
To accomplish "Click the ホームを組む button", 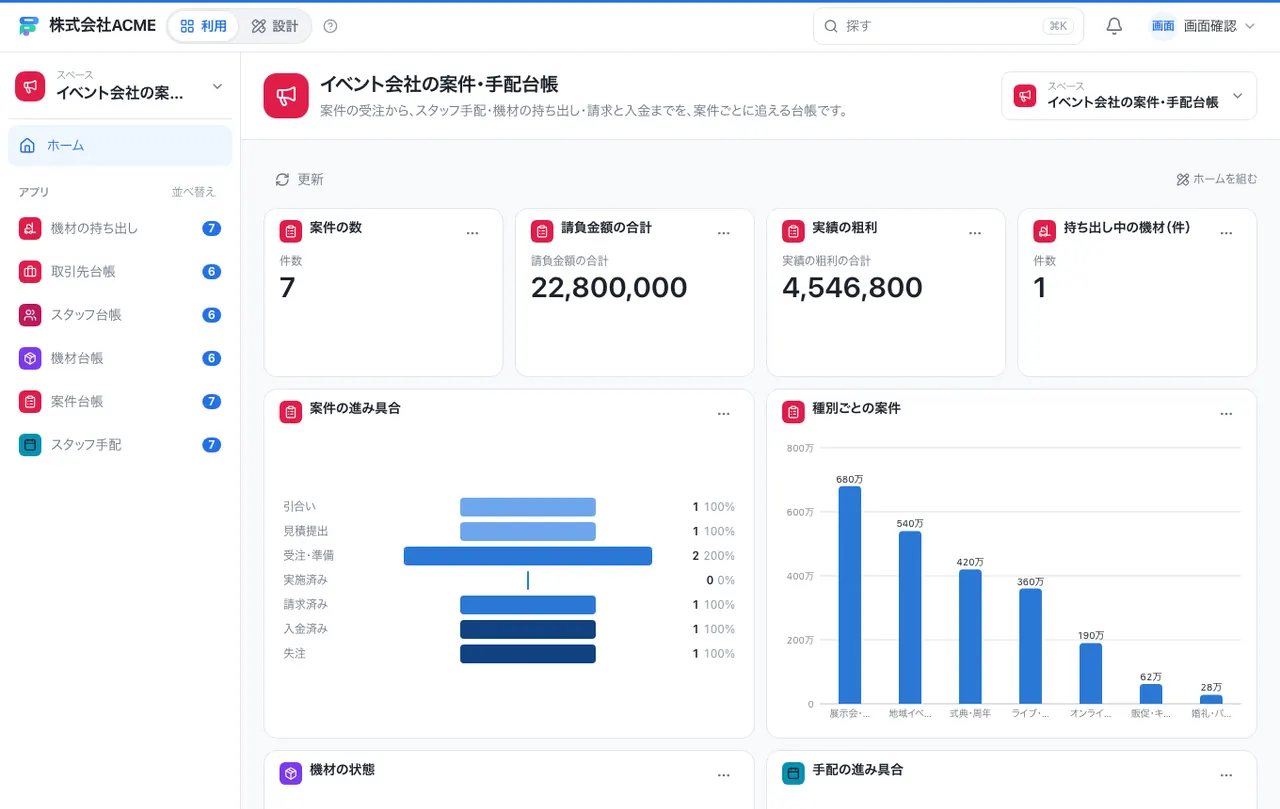I will click(x=1217, y=179).
